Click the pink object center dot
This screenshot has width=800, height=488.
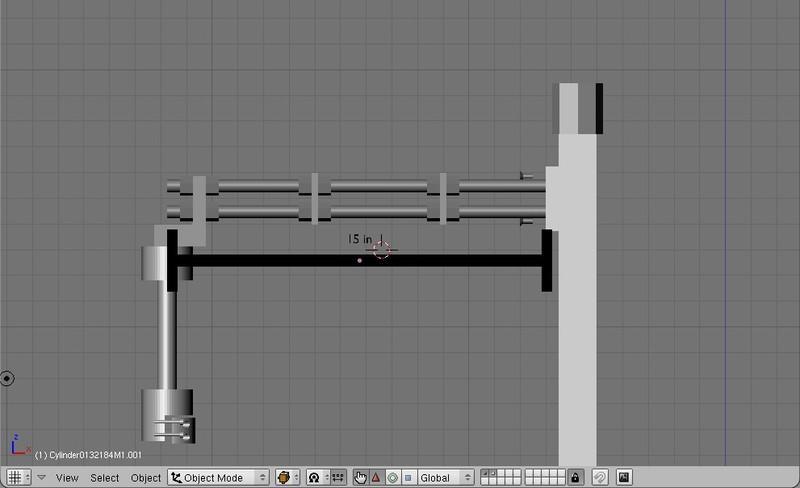pos(360,260)
